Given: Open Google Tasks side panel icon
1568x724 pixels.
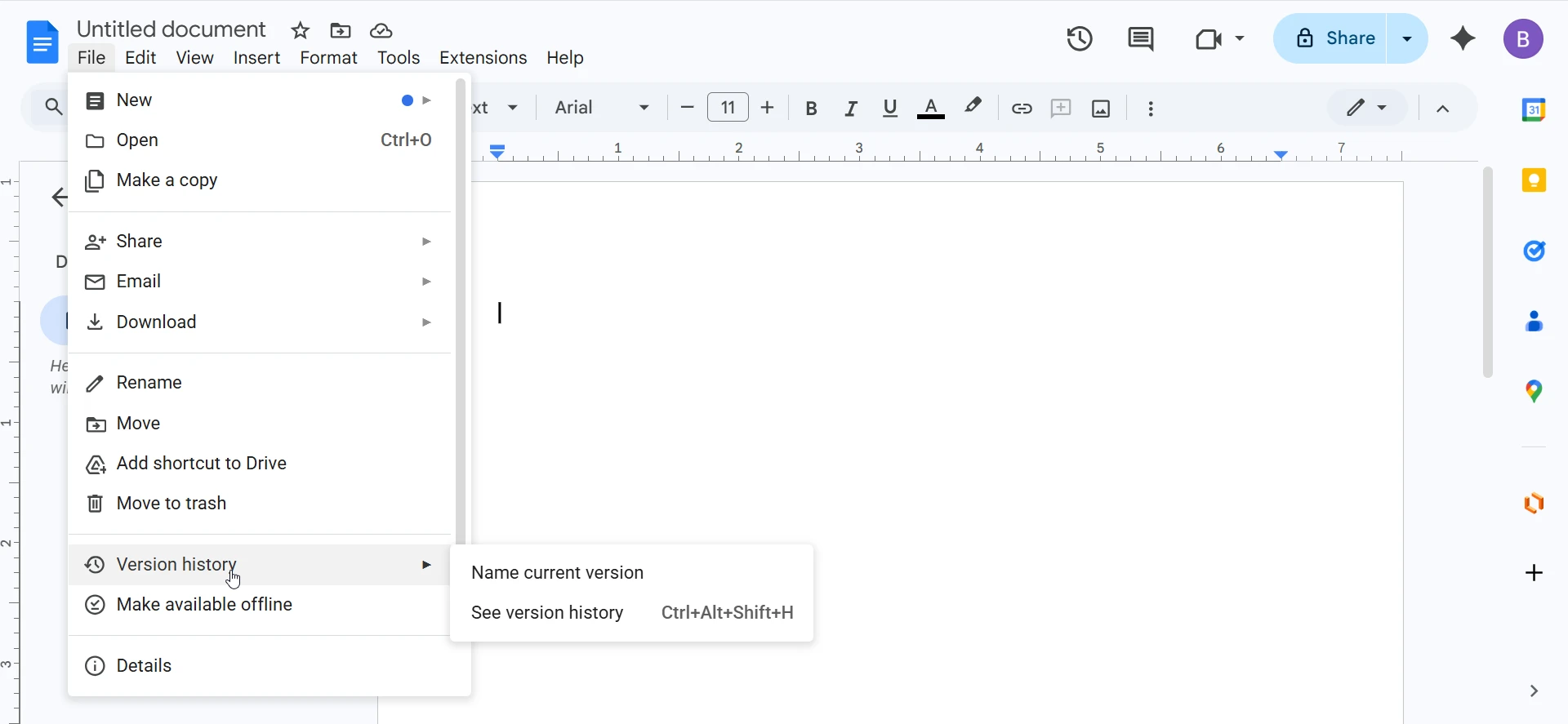Looking at the screenshot, I should pyautogui.click(x=1534, y=251).
